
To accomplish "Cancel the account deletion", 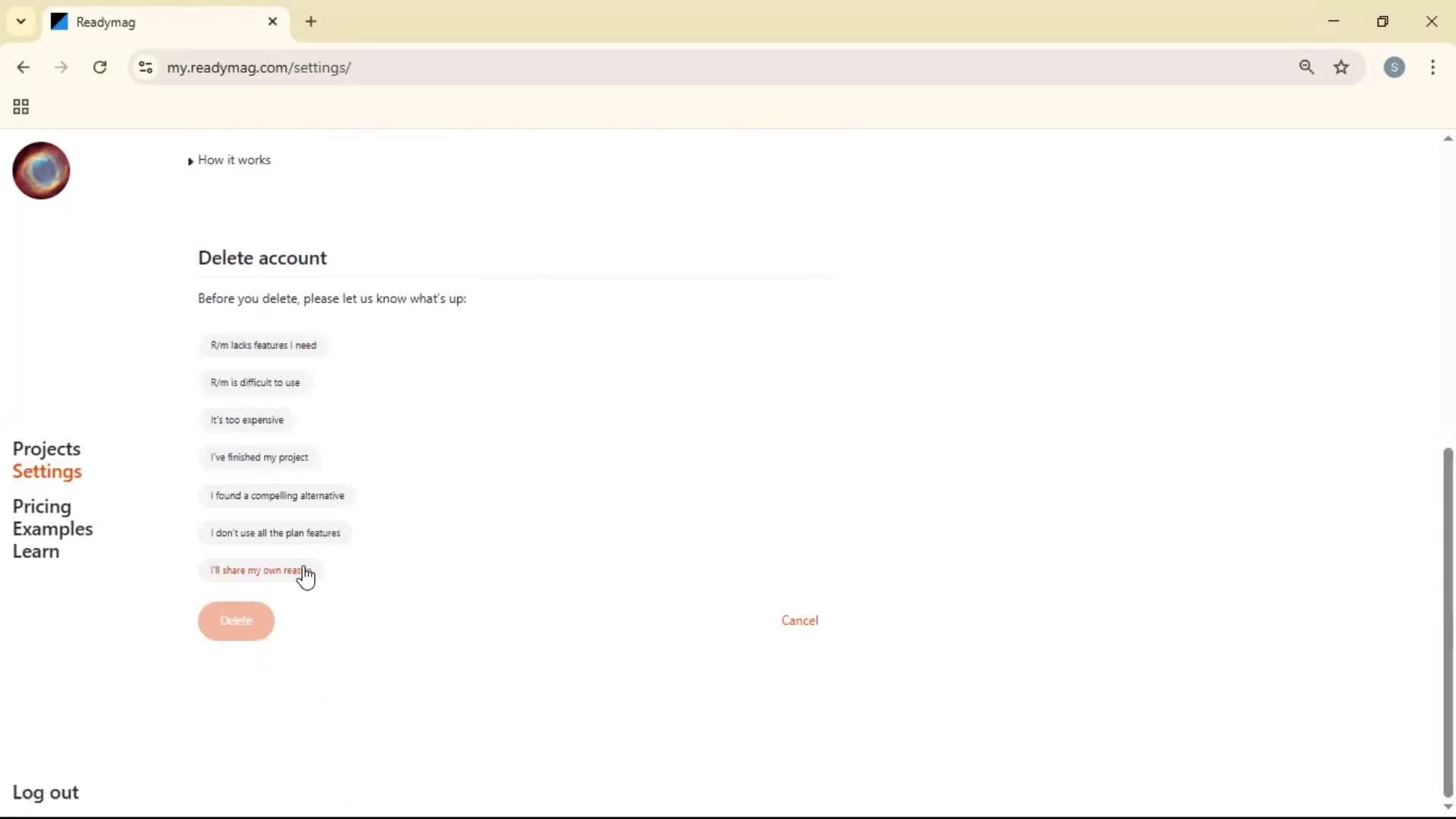I will (800, 620).
